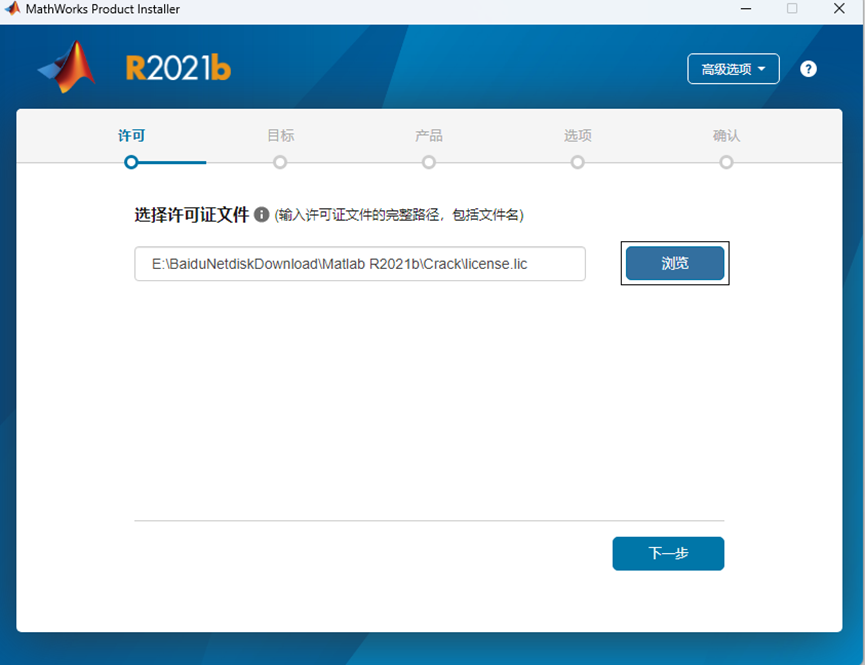Click the 浏览 browse button

[675, 263]
